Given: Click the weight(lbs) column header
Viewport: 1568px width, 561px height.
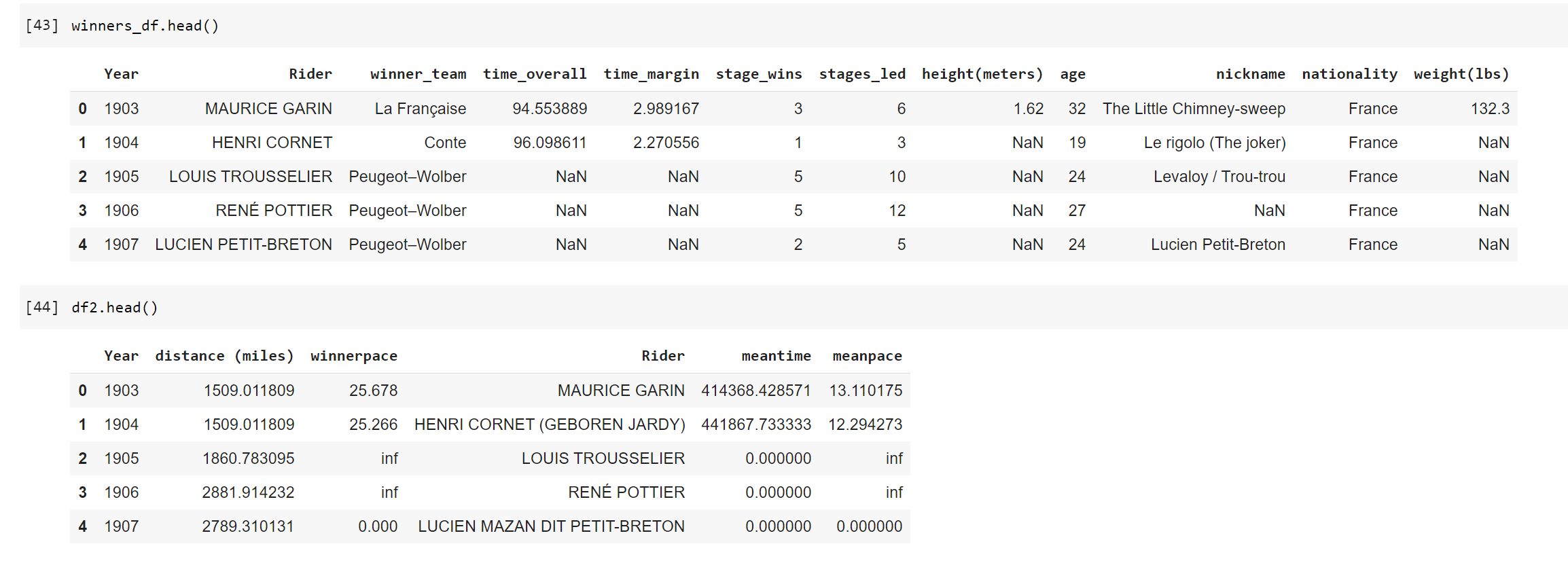Looking at the screenshot, I should (1461, 74).
